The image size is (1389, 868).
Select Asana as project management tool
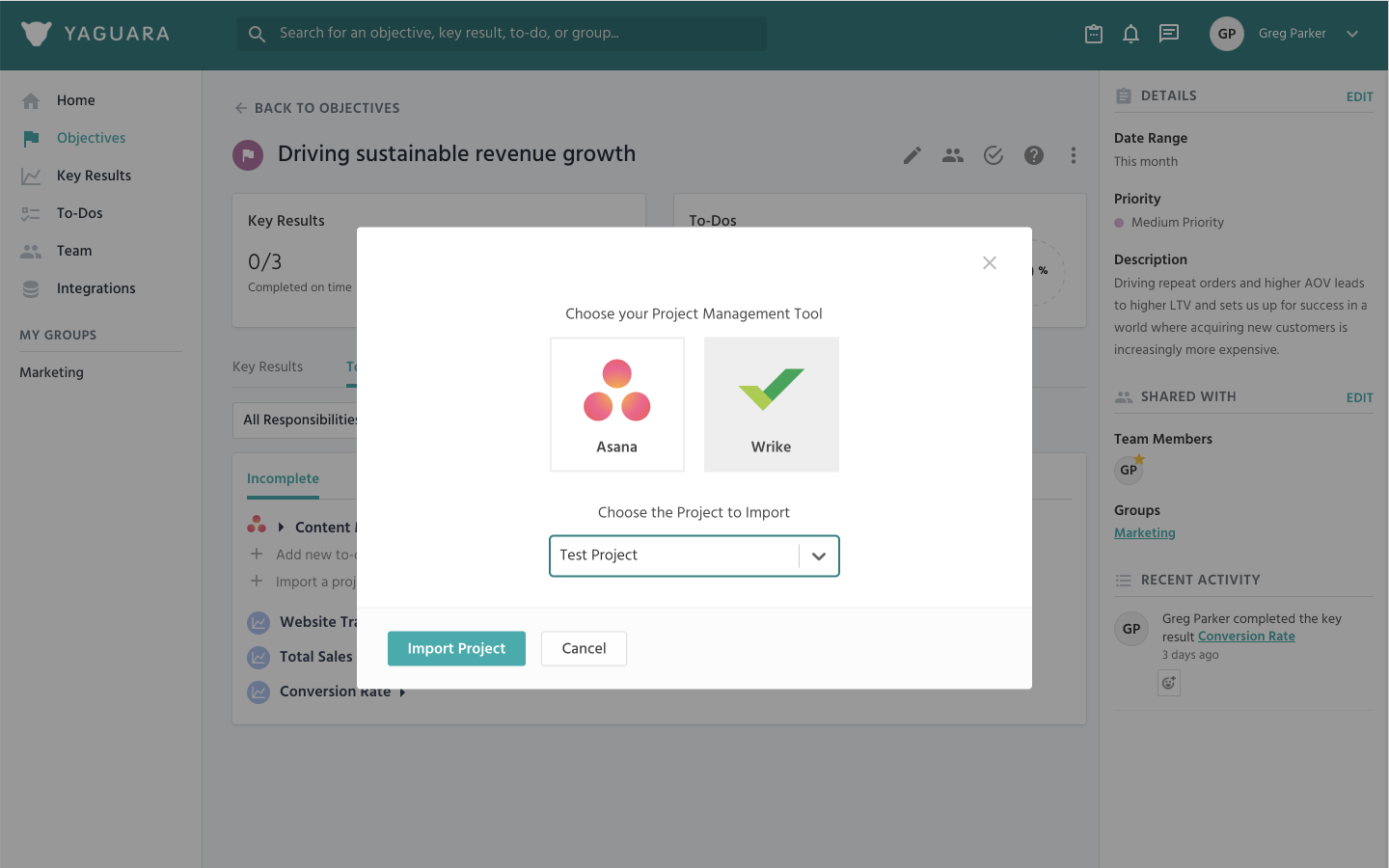[616, 404]
